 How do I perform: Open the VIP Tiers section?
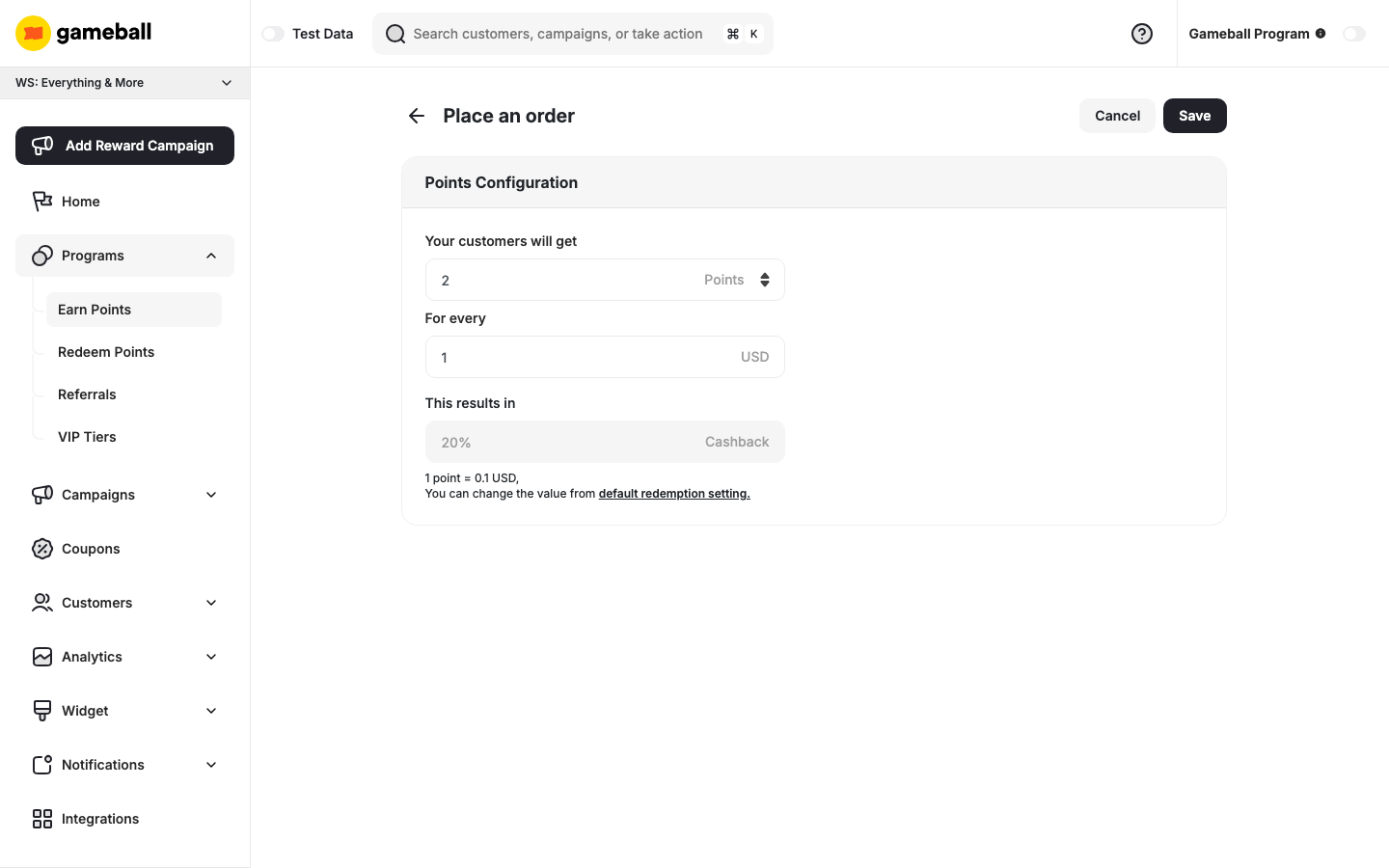[x=87, y=436]
